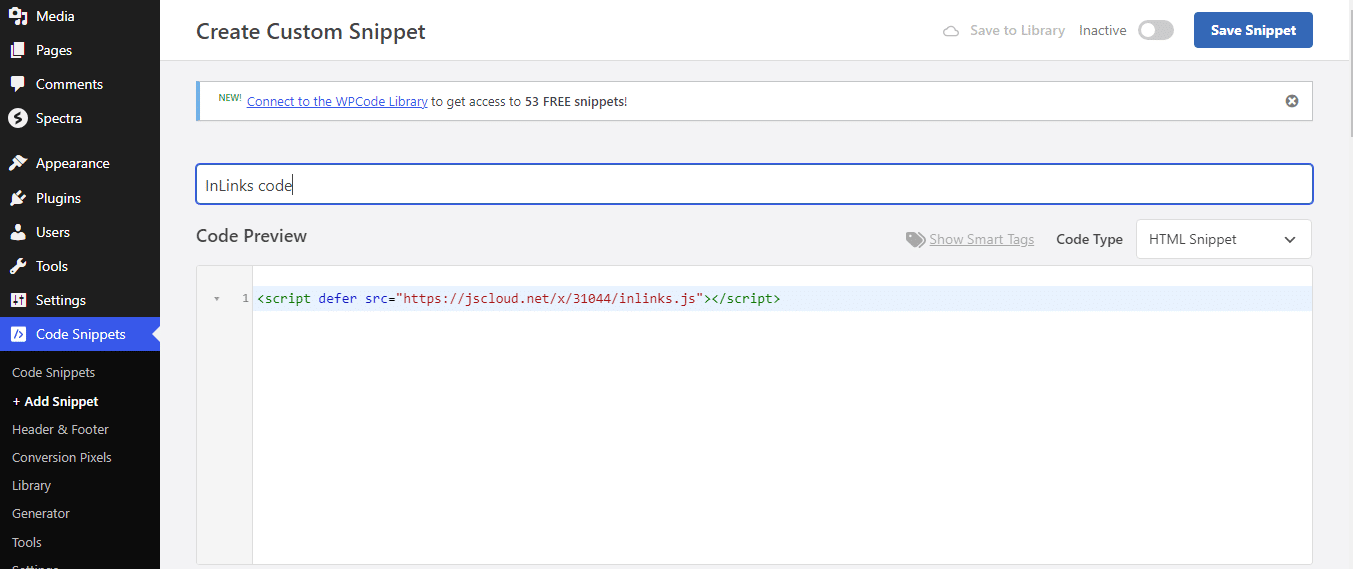Click the Comments speech bubble icon
This screenshot has width=1353, height=569.
18,84
